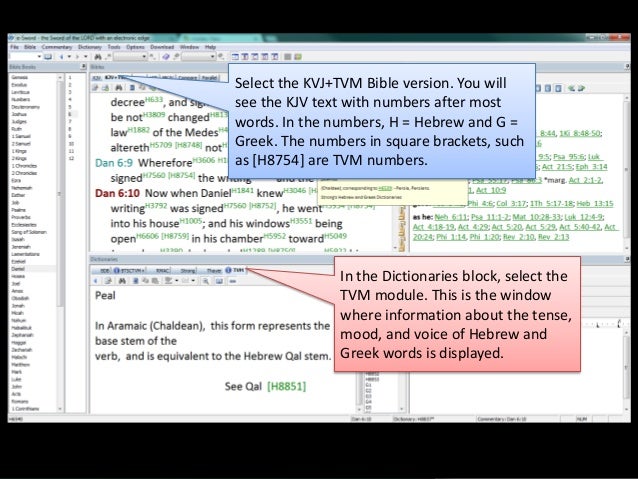Open the Eph 3:14 commentary cross-reference

591,166
